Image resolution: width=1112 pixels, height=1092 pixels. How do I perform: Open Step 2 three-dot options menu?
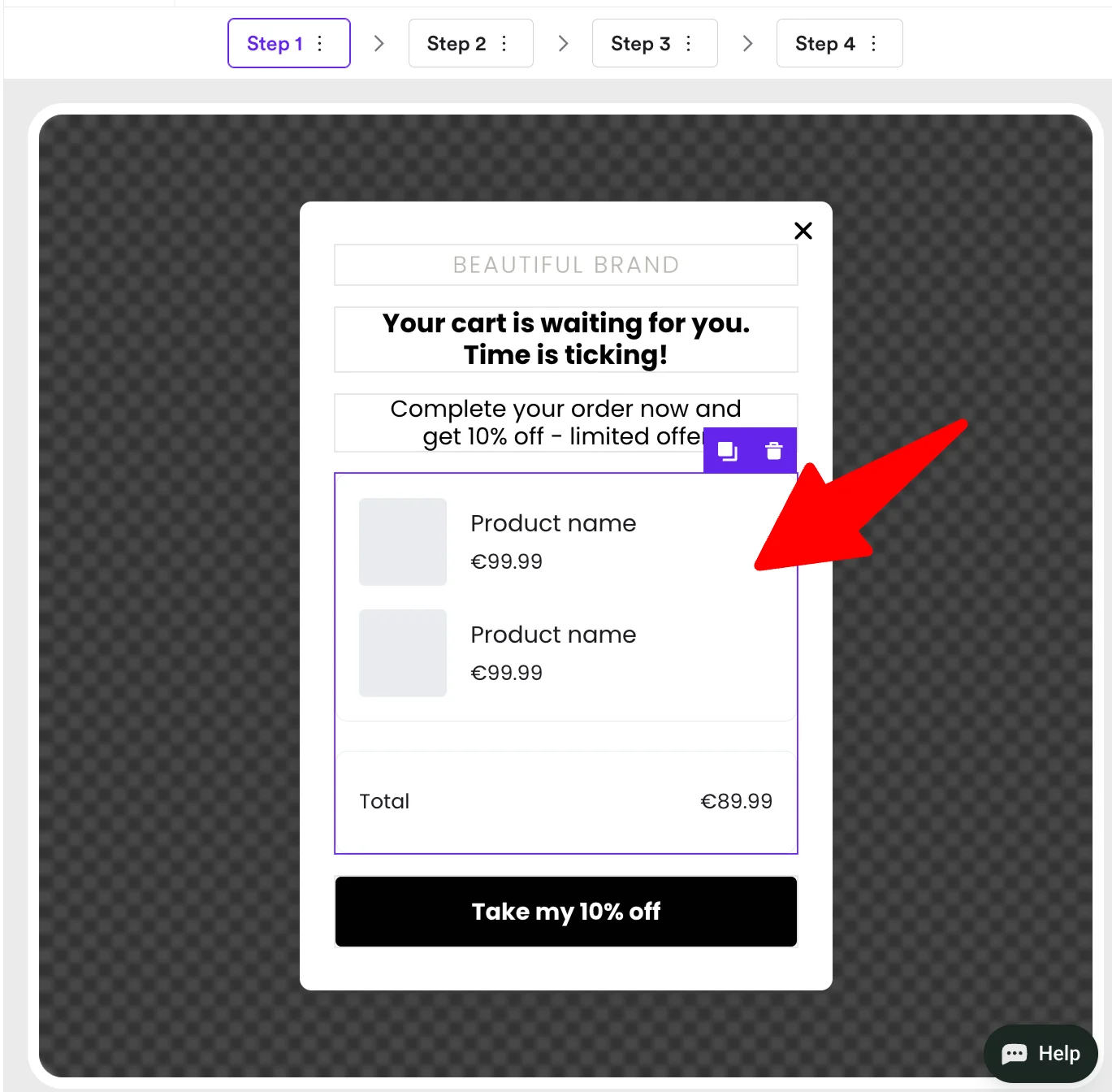504,44
